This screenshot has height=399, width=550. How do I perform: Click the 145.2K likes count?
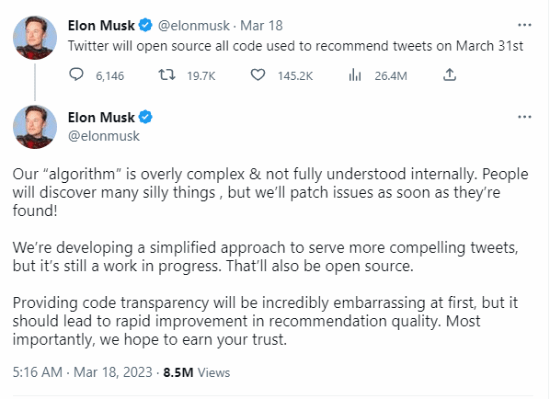pyautogui.click(x=295, y=76)
